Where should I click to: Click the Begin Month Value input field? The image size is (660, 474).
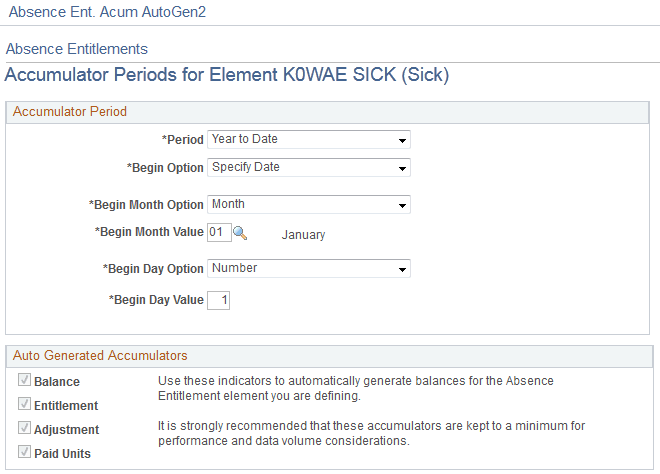pos(218,233)
